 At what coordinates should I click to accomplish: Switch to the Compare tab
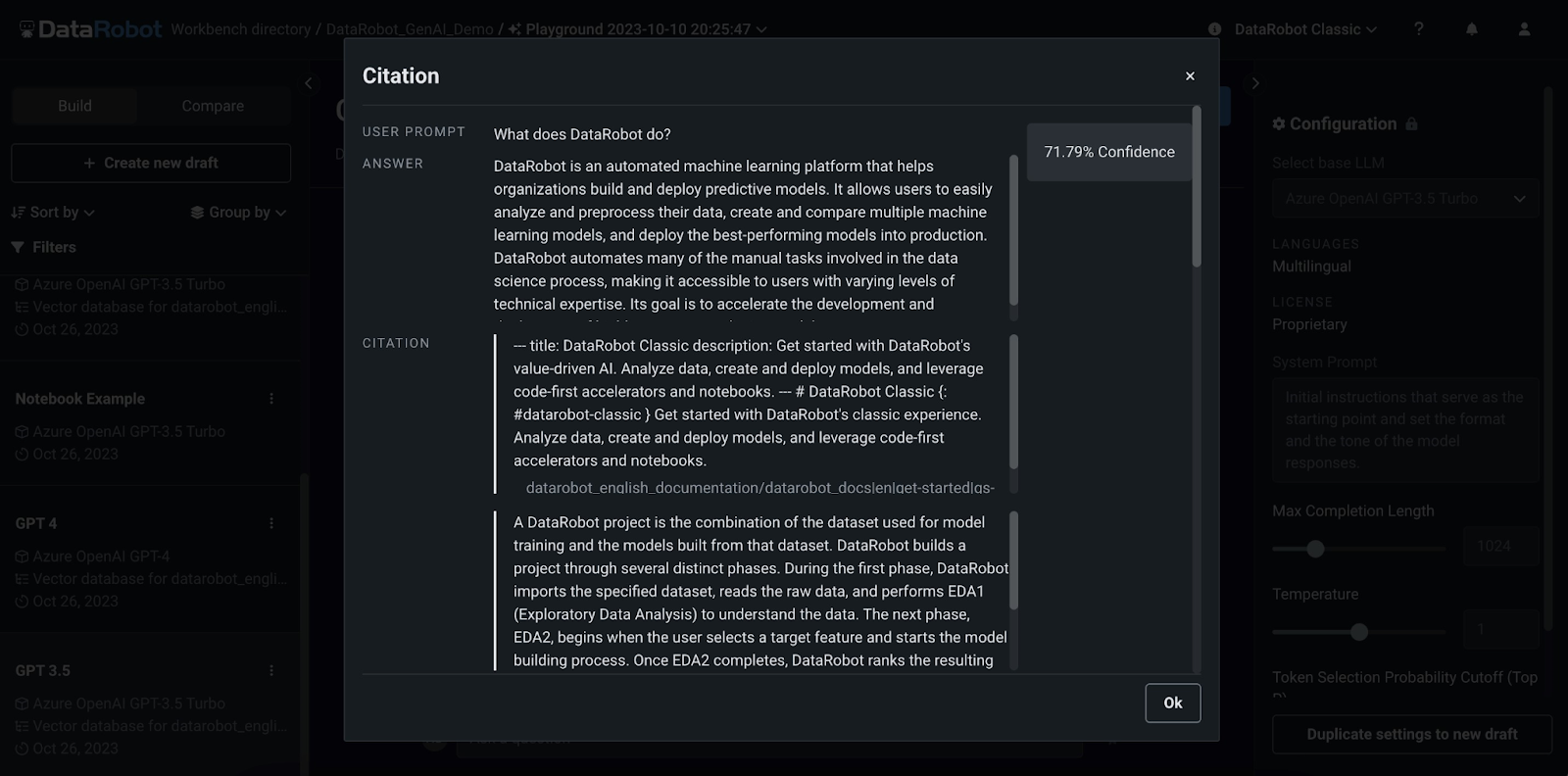[213, 106]
